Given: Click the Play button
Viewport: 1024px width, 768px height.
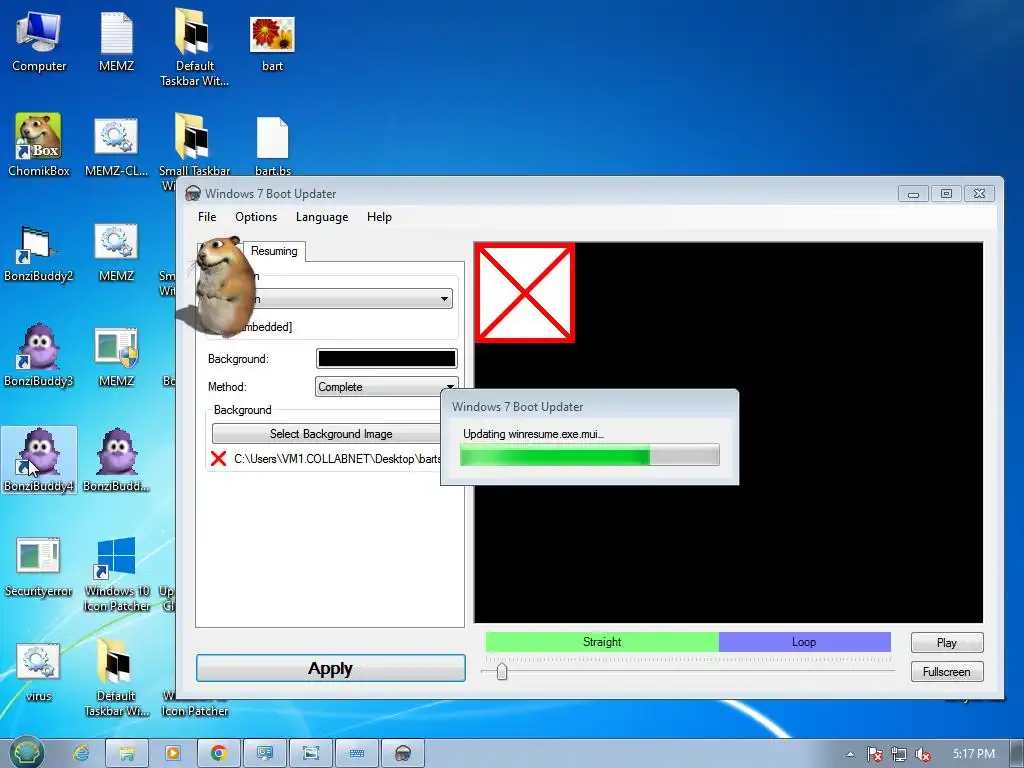Looking at the screenshot, I should [x=947, y=643].
